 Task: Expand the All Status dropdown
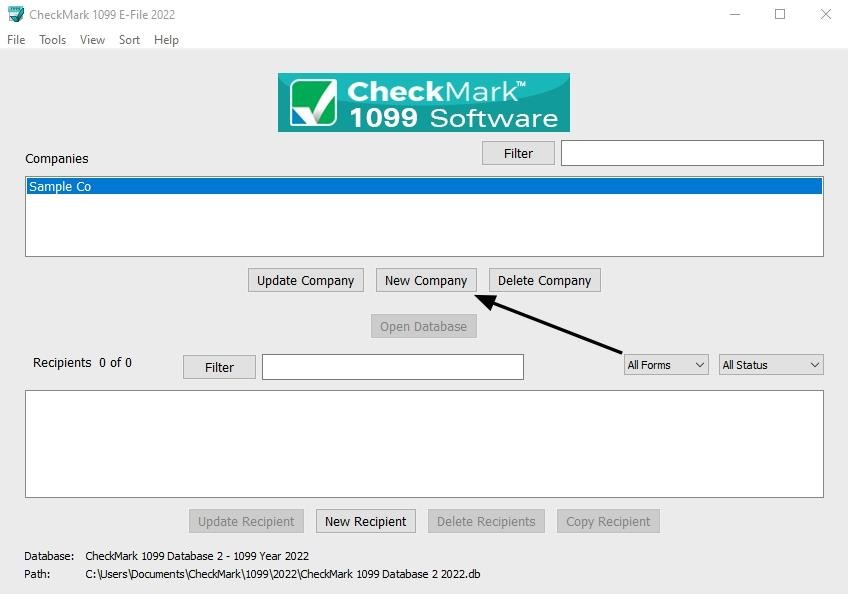click(770, 364)
